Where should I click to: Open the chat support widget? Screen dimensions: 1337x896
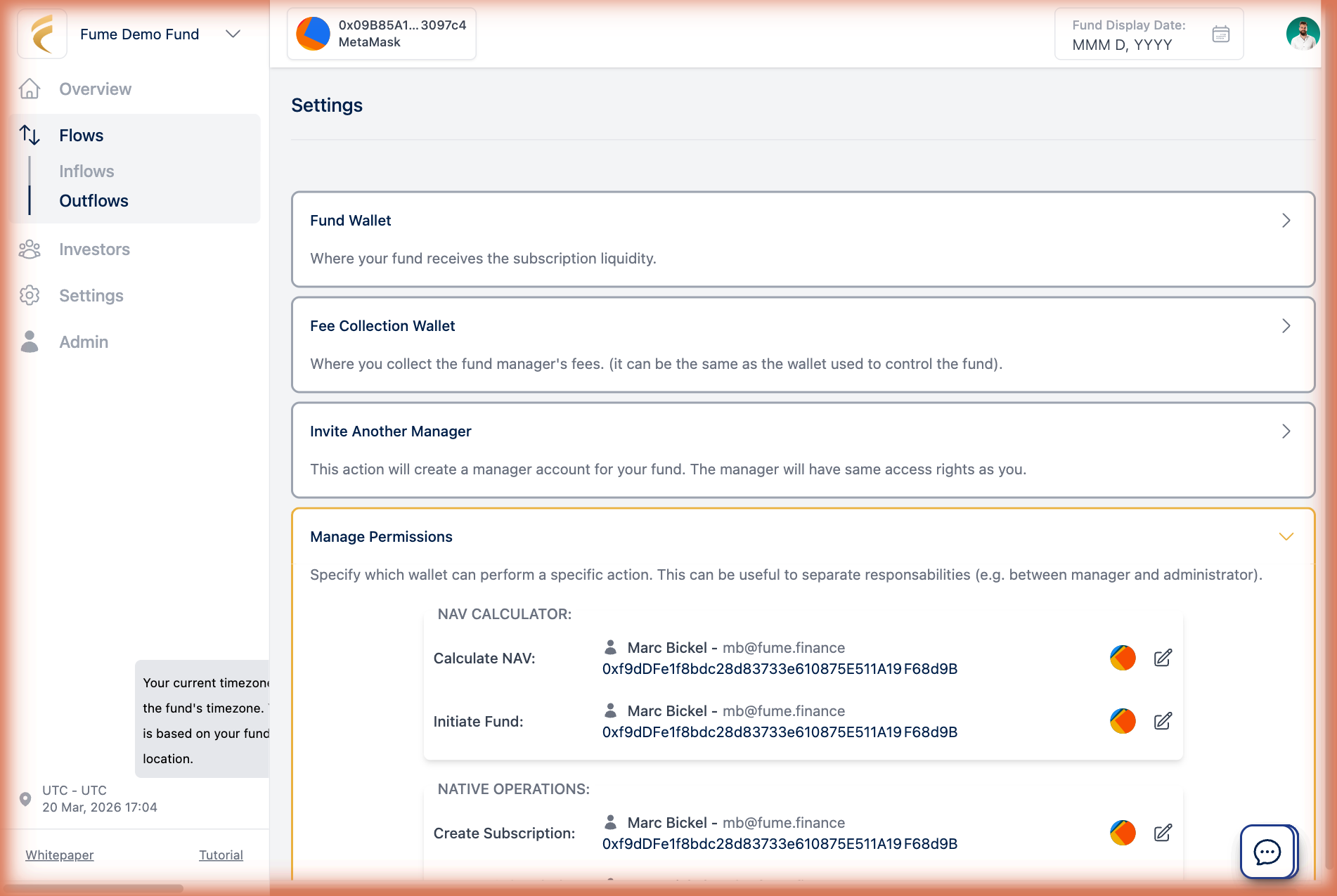[1267, 852]
